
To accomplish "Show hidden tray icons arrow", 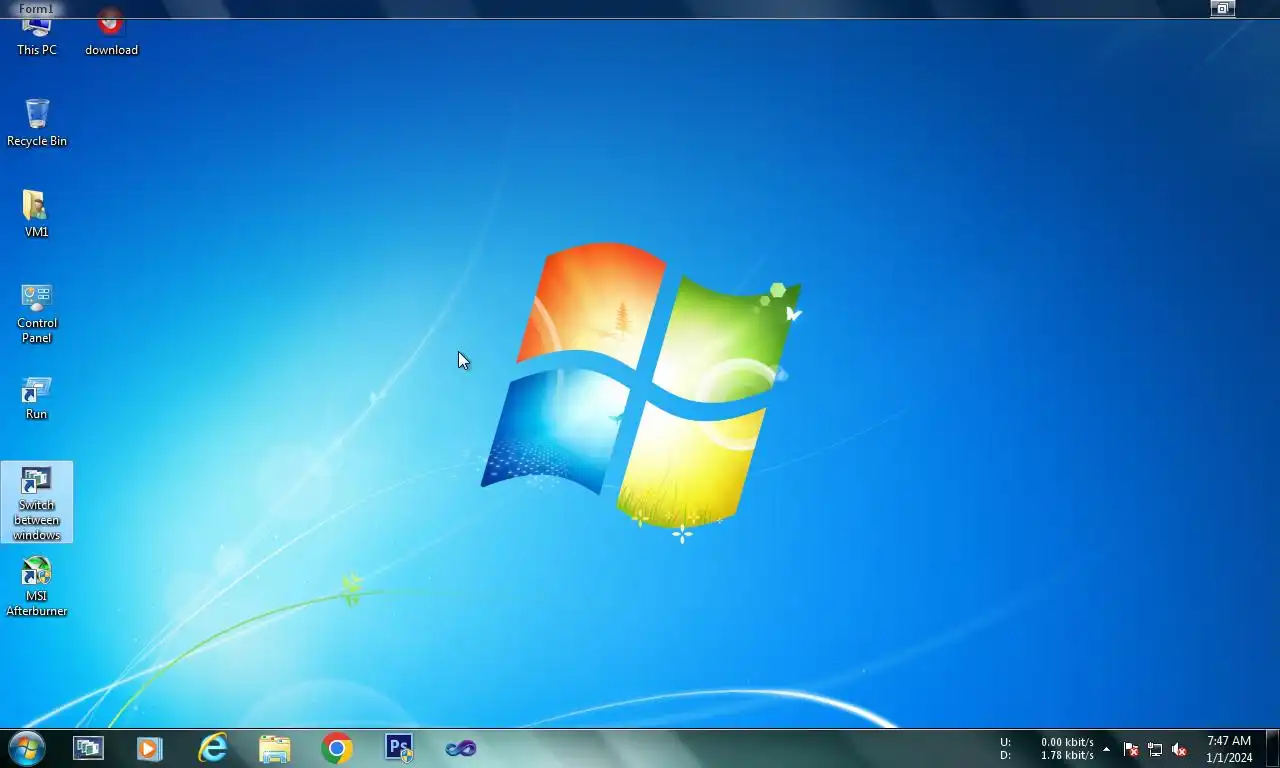I will click(x=1106, y=749).
